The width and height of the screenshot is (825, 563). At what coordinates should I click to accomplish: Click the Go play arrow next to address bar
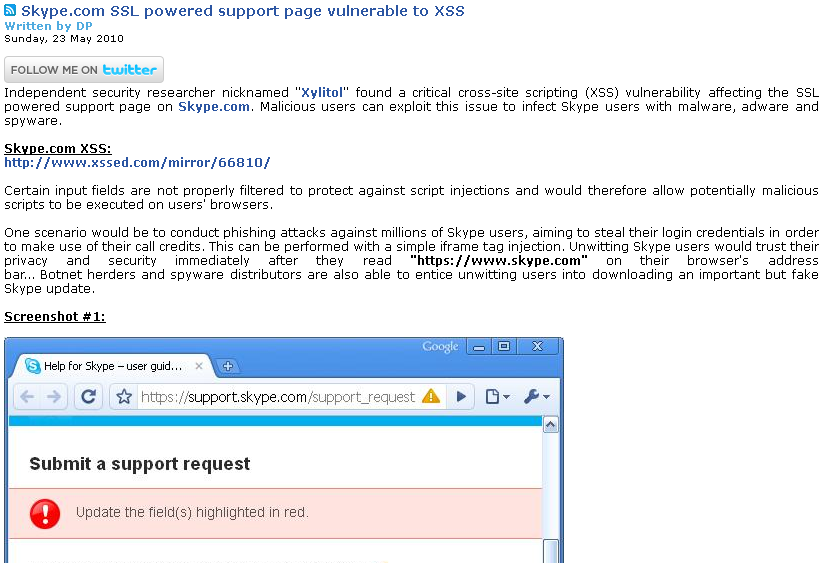click(x=461, y=397)
